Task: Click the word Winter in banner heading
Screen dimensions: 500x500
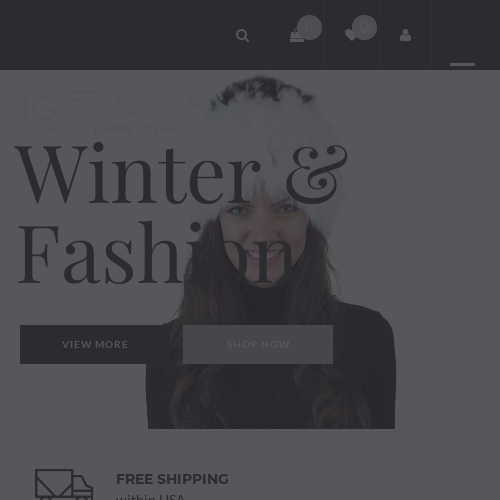Action: [137, 173]
